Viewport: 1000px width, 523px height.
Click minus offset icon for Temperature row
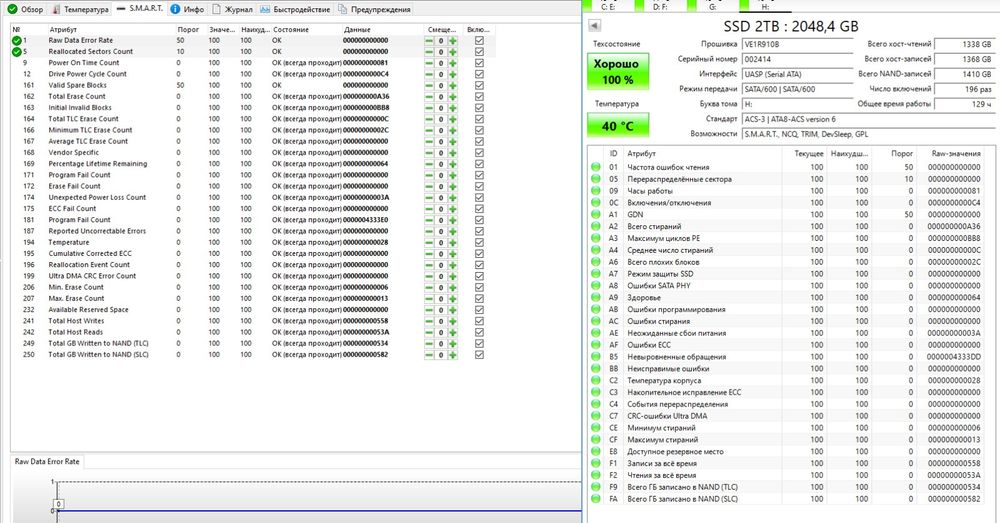tap(429, 242)
